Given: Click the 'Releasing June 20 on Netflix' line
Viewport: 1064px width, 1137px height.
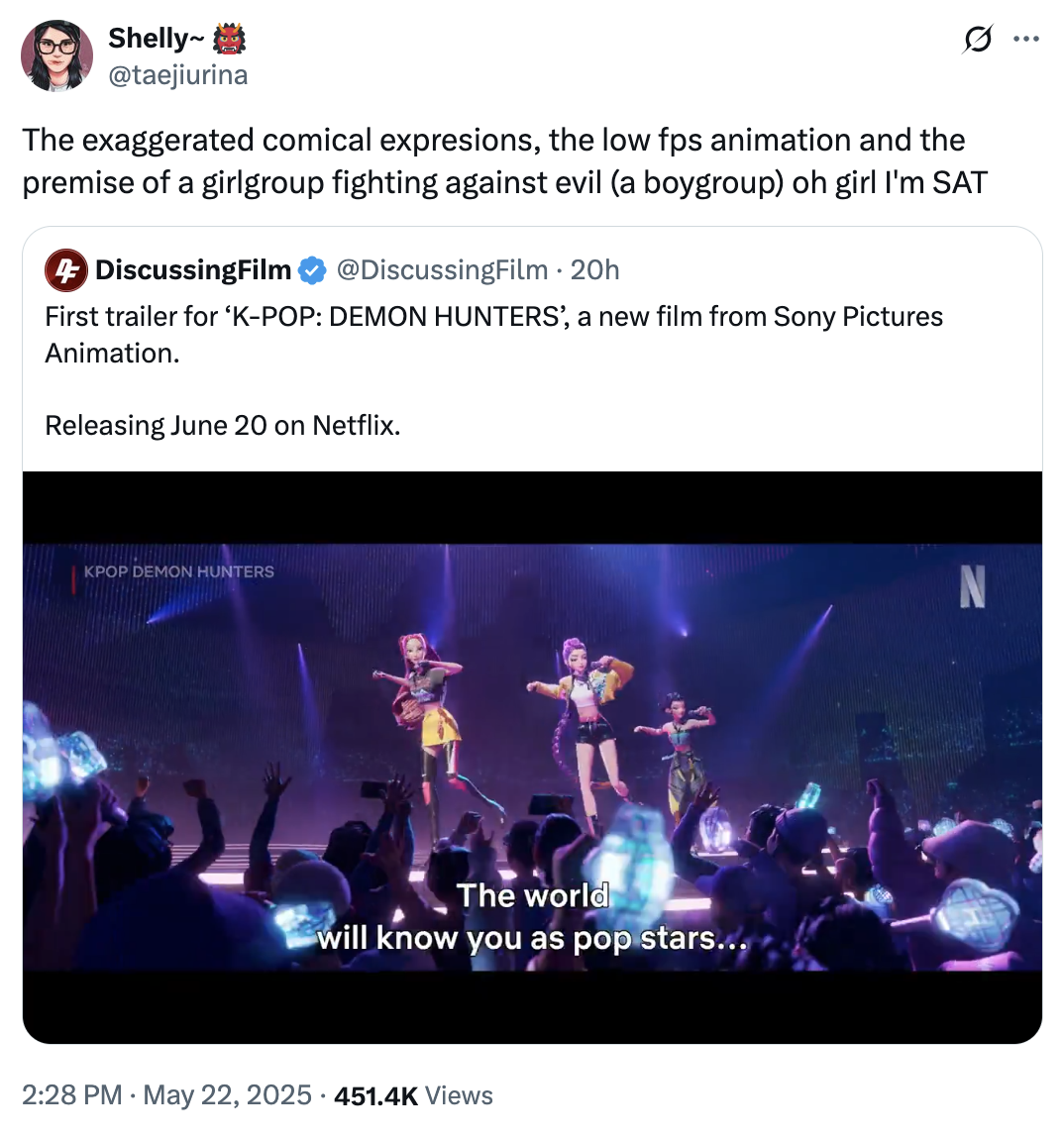Looking at the screenshot, I should (223, 426).
